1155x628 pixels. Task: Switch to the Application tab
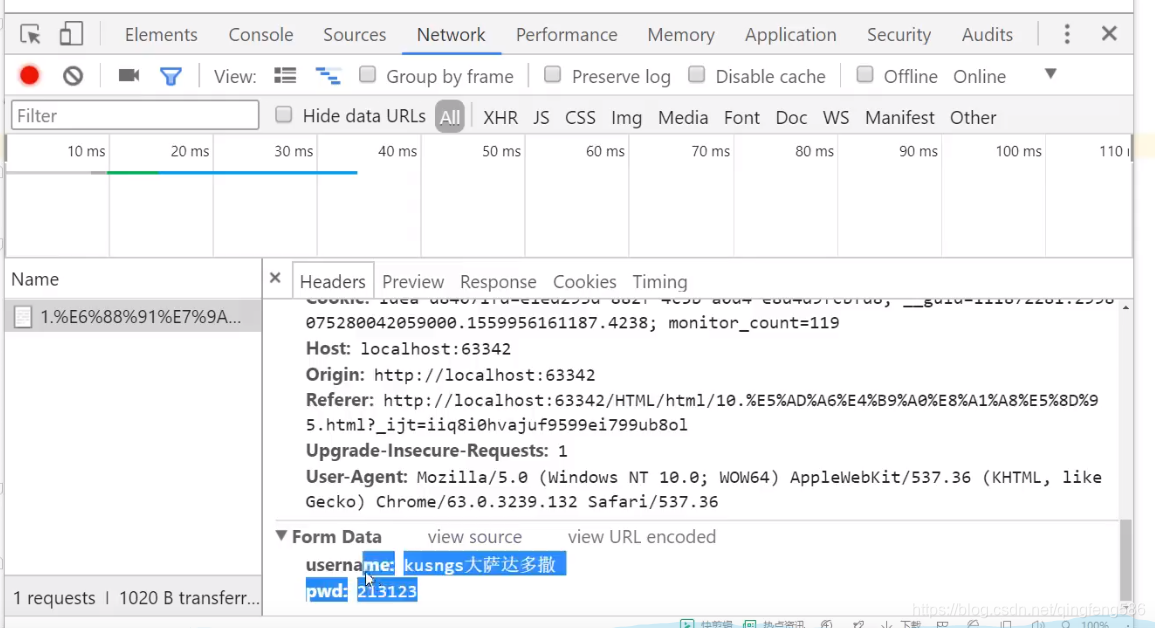coord(790,35)
